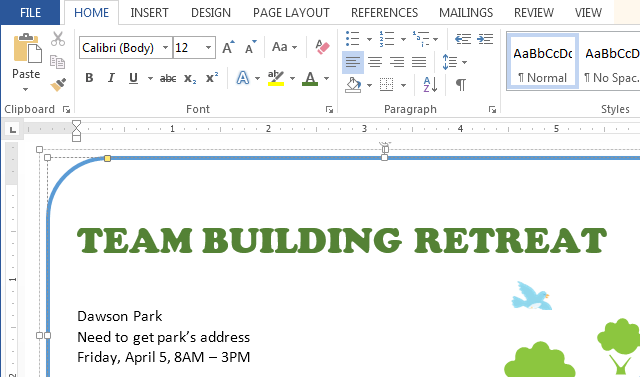Click the Friday, April 5 line
The height and width of the screenshot is (377, 640).
click(164, 357)
